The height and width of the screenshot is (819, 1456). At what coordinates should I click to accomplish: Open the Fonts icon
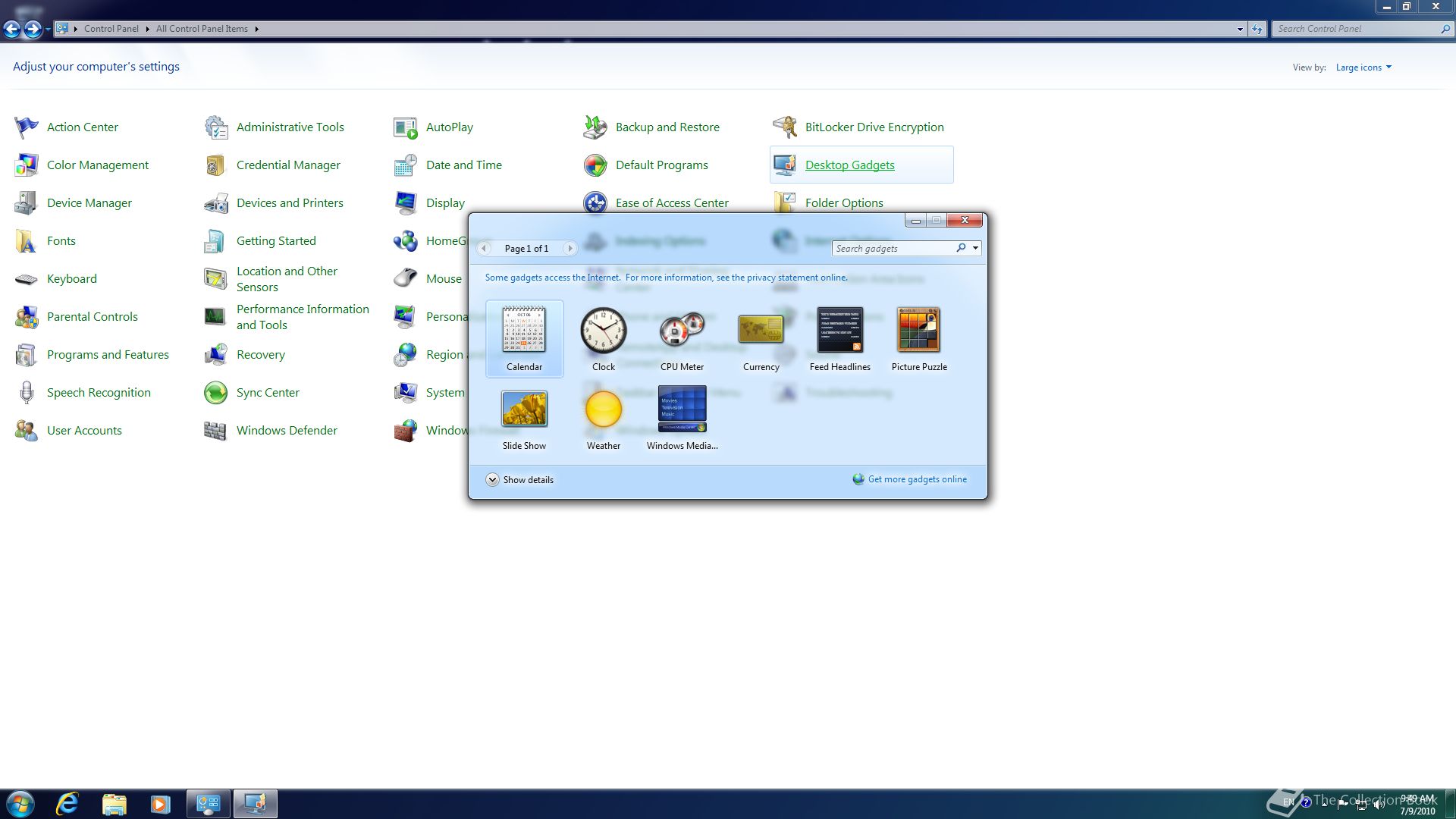coord(27,241)
